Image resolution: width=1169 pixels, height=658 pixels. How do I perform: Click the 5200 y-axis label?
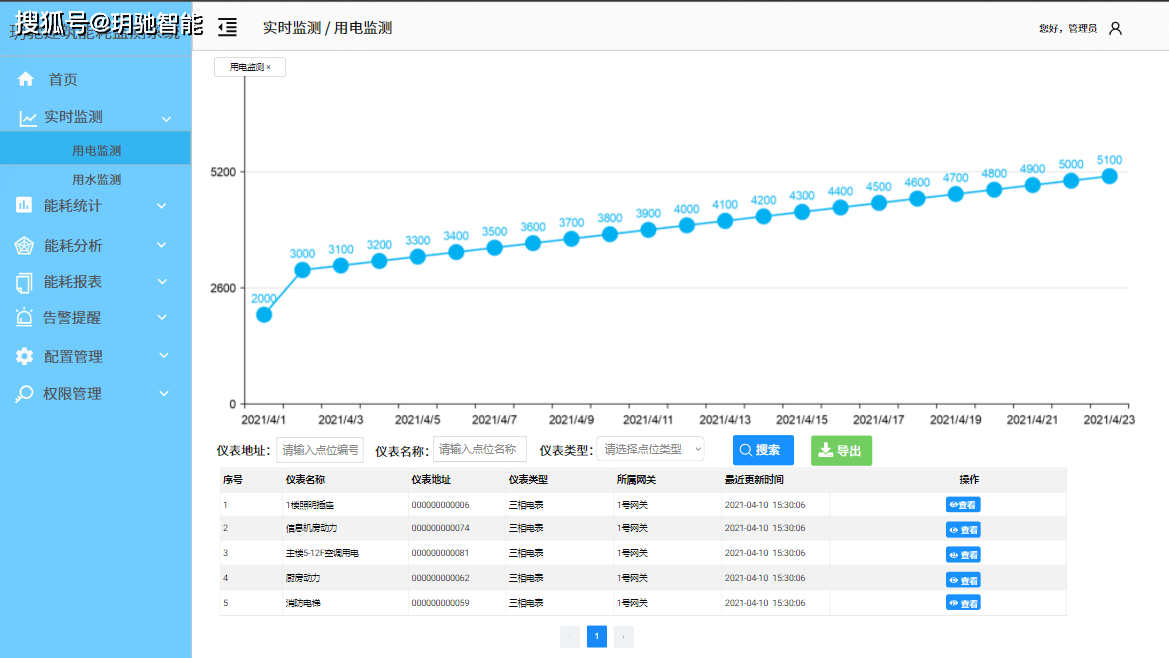pos(223,172)
